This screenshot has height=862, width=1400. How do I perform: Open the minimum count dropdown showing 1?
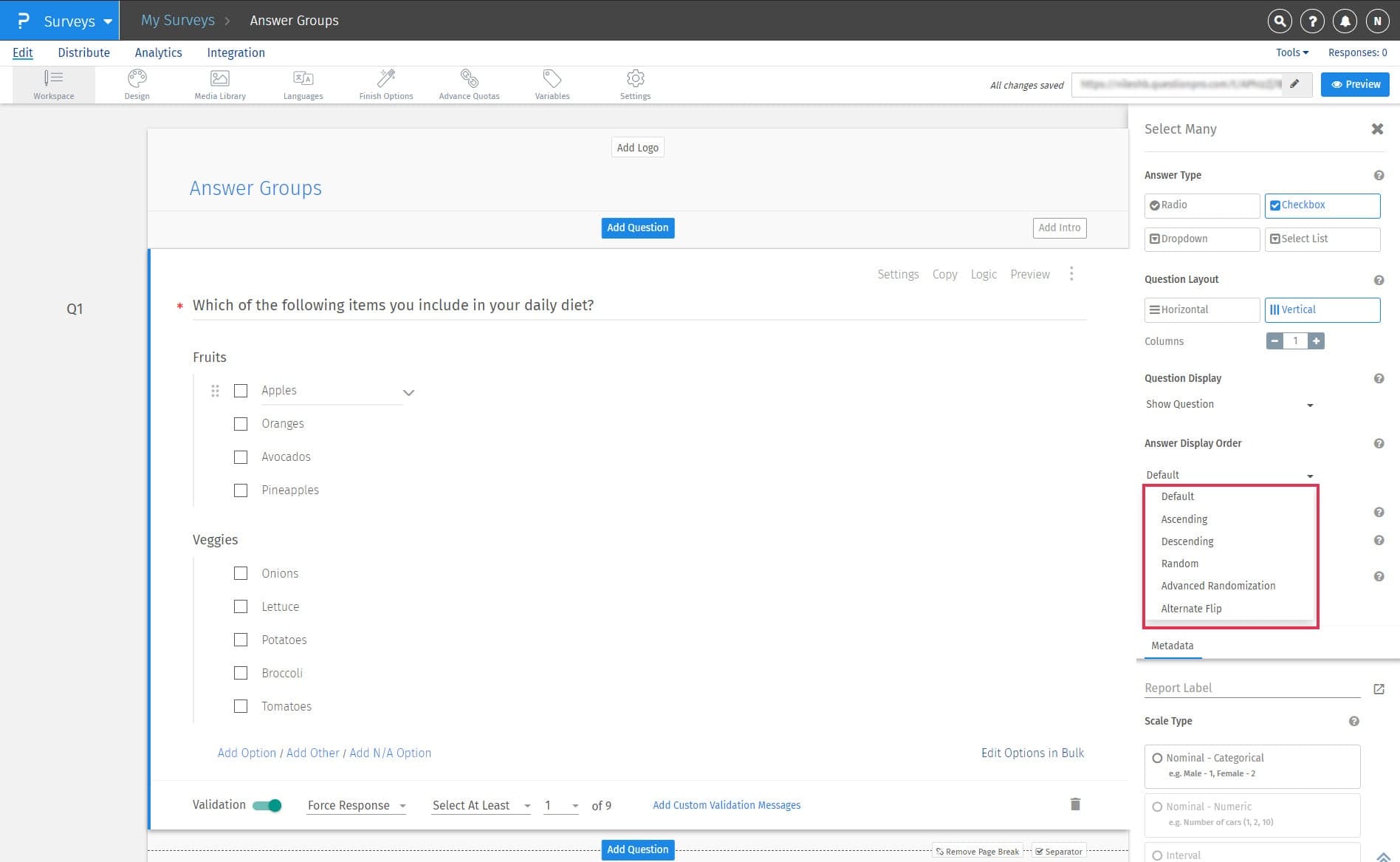point(561,805)
